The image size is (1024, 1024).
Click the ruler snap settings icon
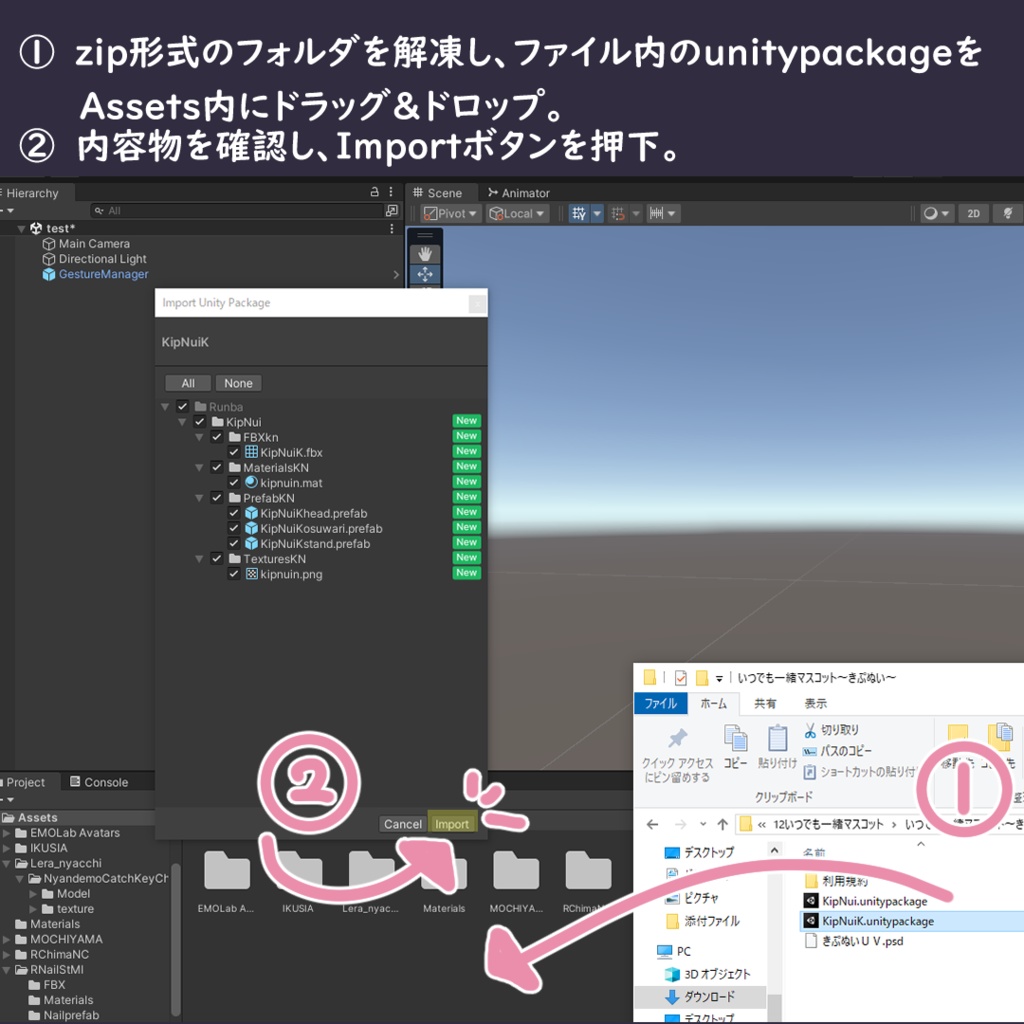point(657,213)
